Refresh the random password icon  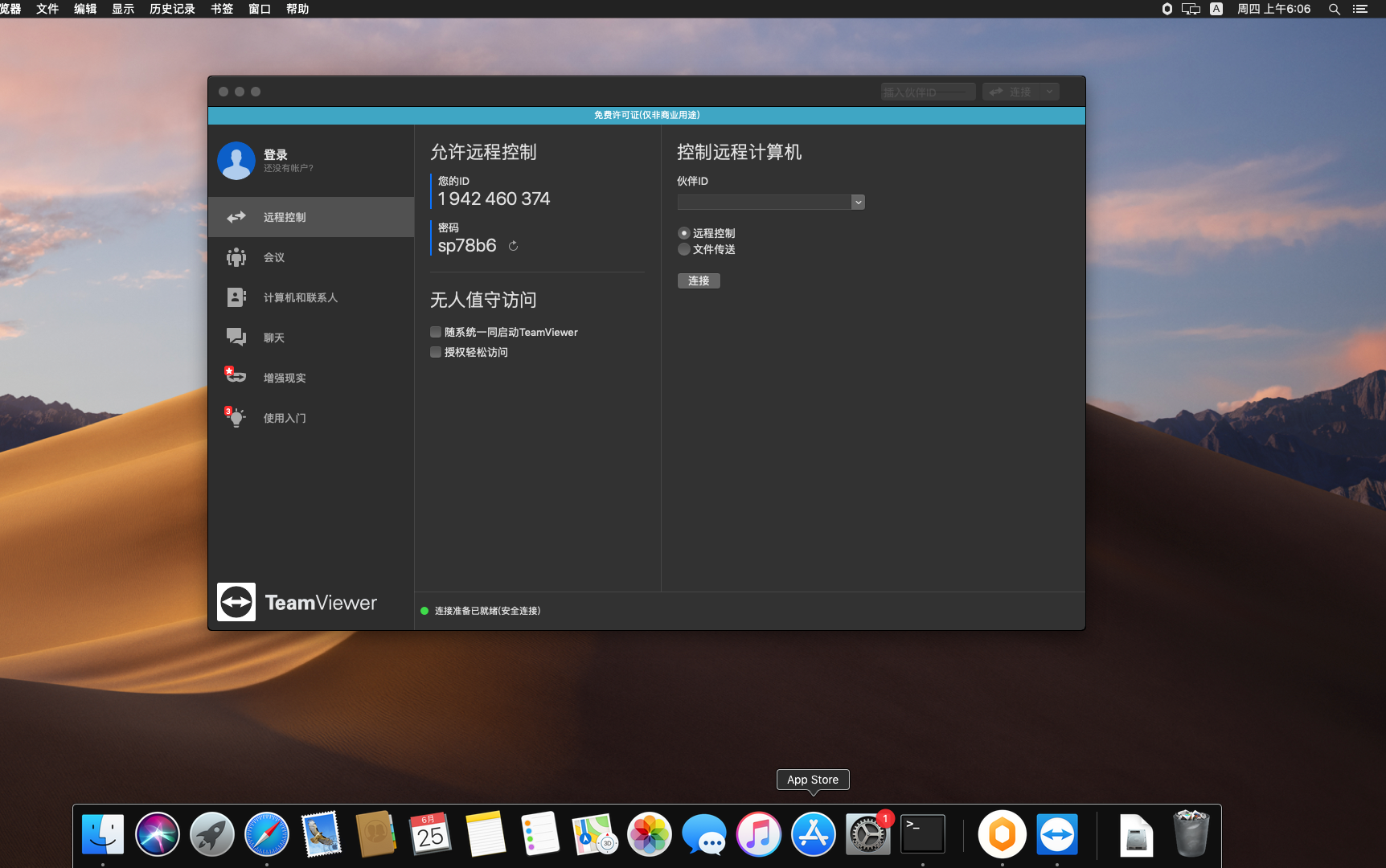[x=513, y=246]
